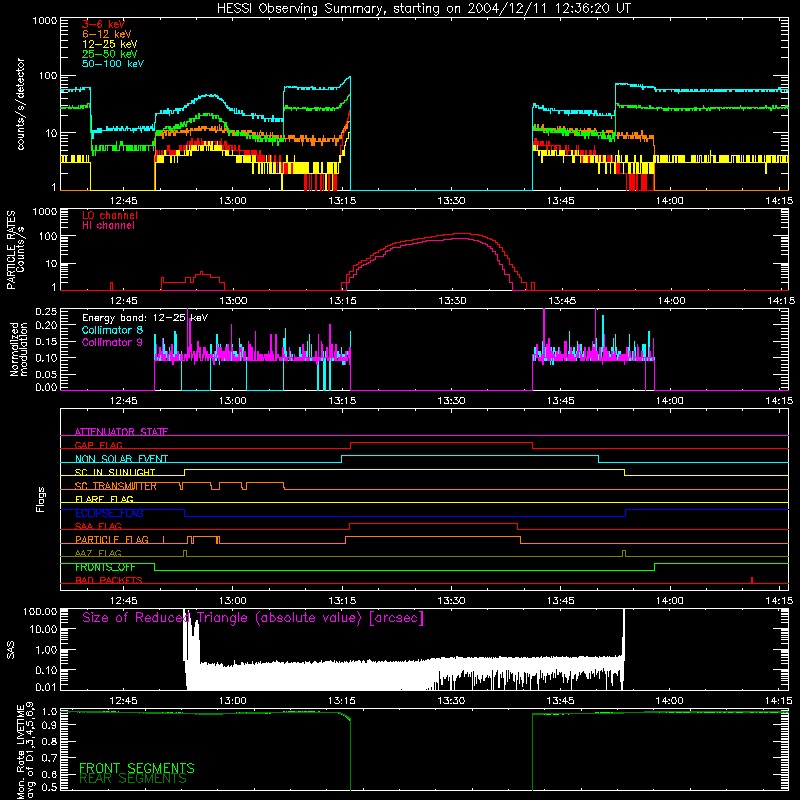Click the ECLIPSE FLAG label

[x=109, y=513]
